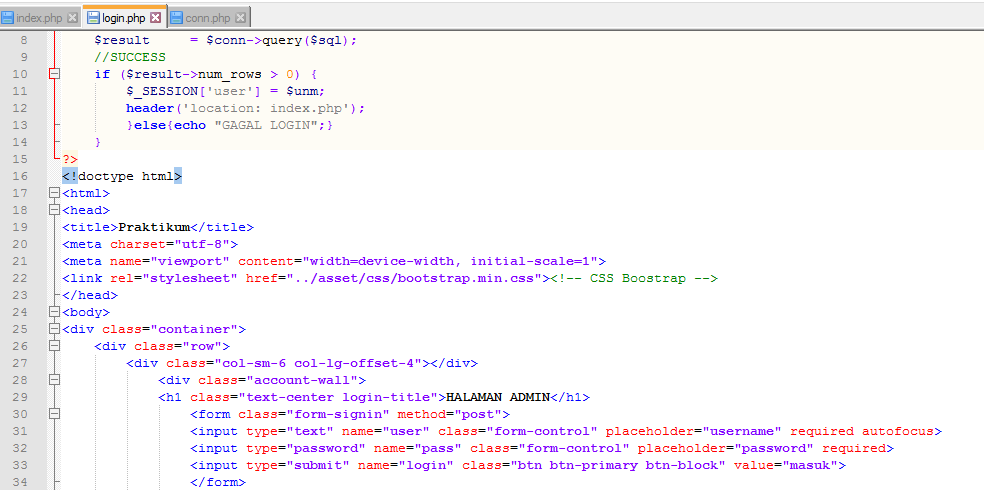The width and height of the screenshot is (984, 490).
Task: Click line number 34 in the margin
Action: [21, 481]
